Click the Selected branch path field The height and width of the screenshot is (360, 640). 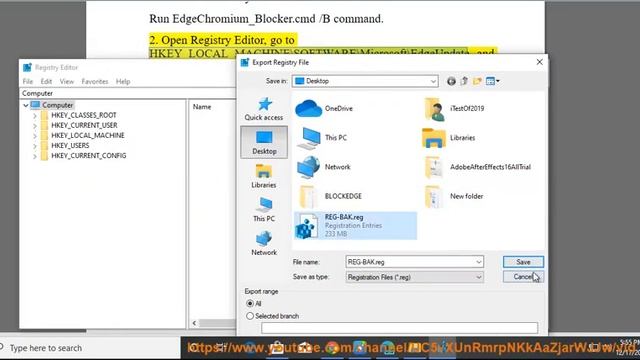(x=400, y=327)
